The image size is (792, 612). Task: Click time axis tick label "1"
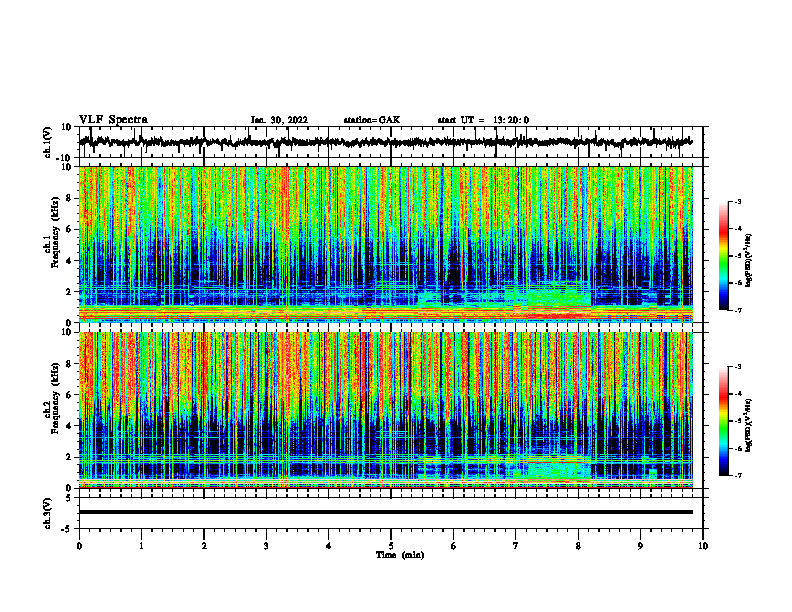[x=141, y=546]
